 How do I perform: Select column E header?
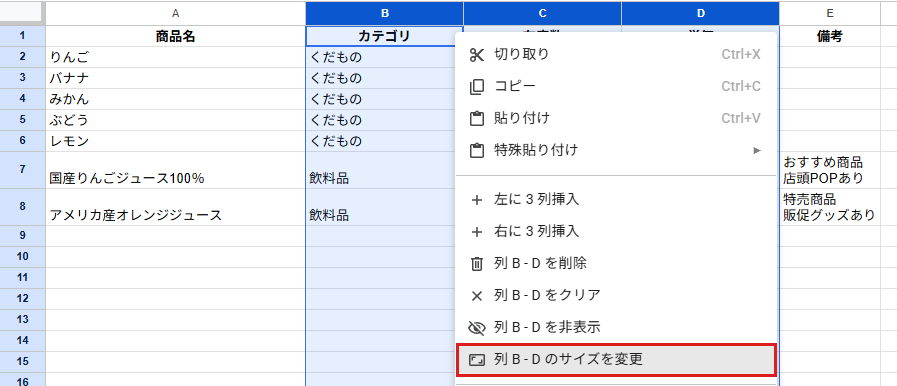pyautogui.click(x=829, y=13)
